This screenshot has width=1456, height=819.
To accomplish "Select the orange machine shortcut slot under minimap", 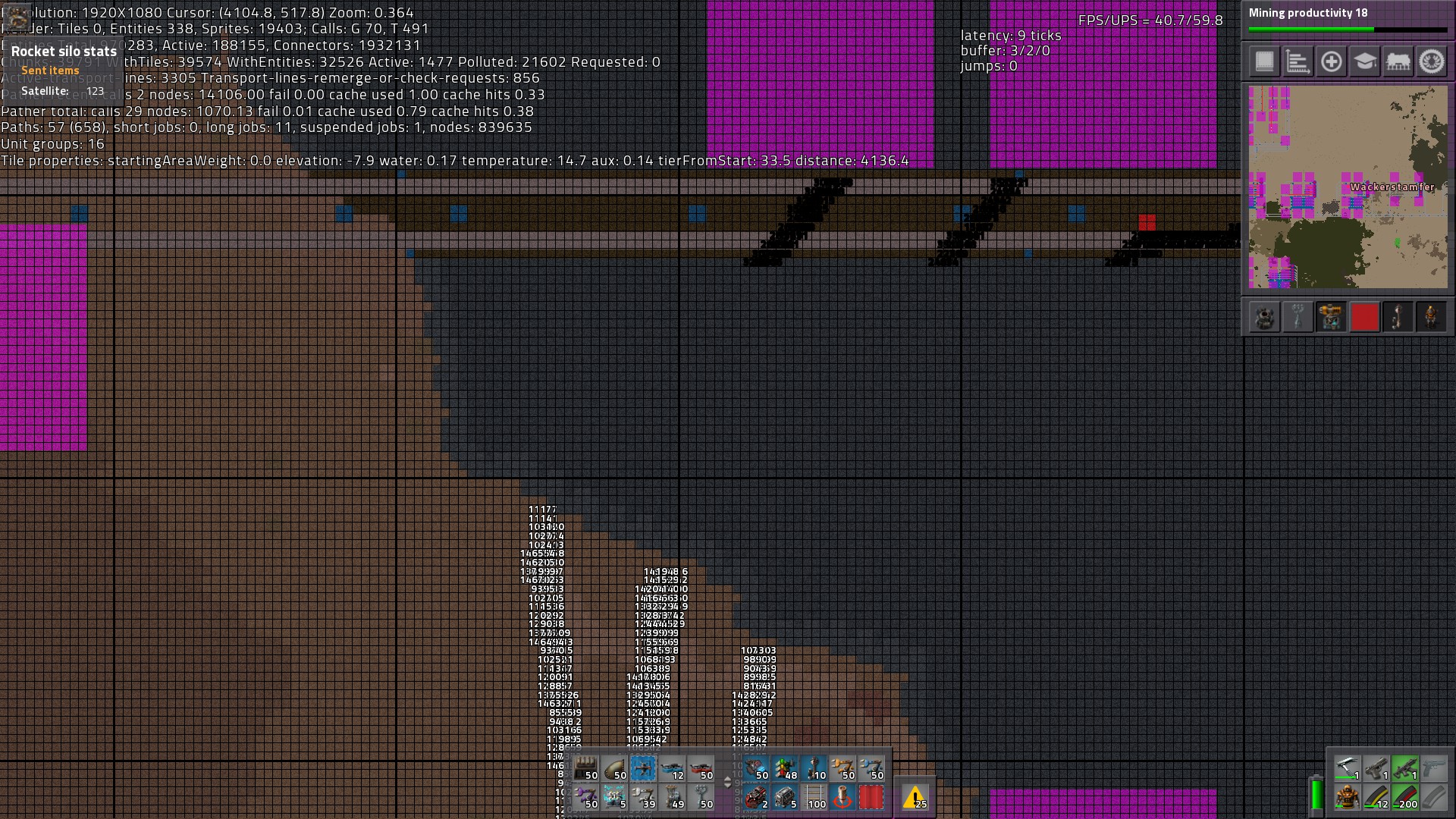I will [1331, 317].
